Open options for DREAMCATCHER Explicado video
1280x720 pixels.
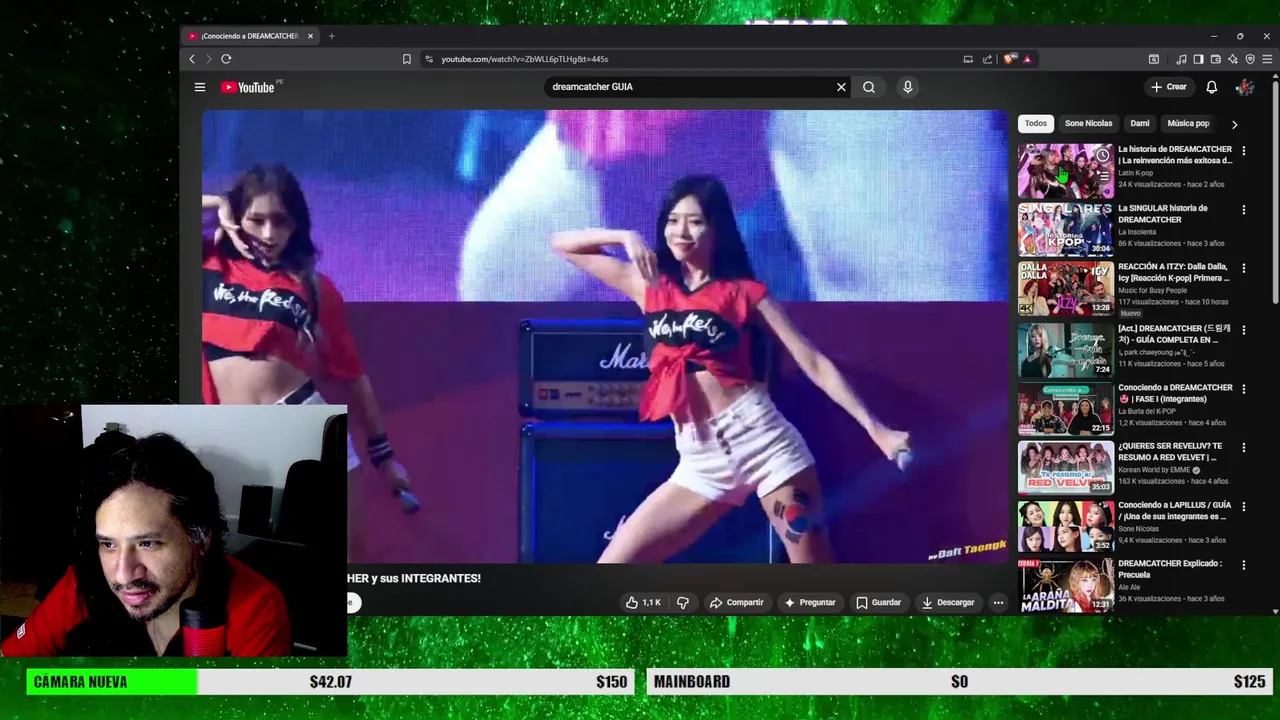[x=1244, y=565]
